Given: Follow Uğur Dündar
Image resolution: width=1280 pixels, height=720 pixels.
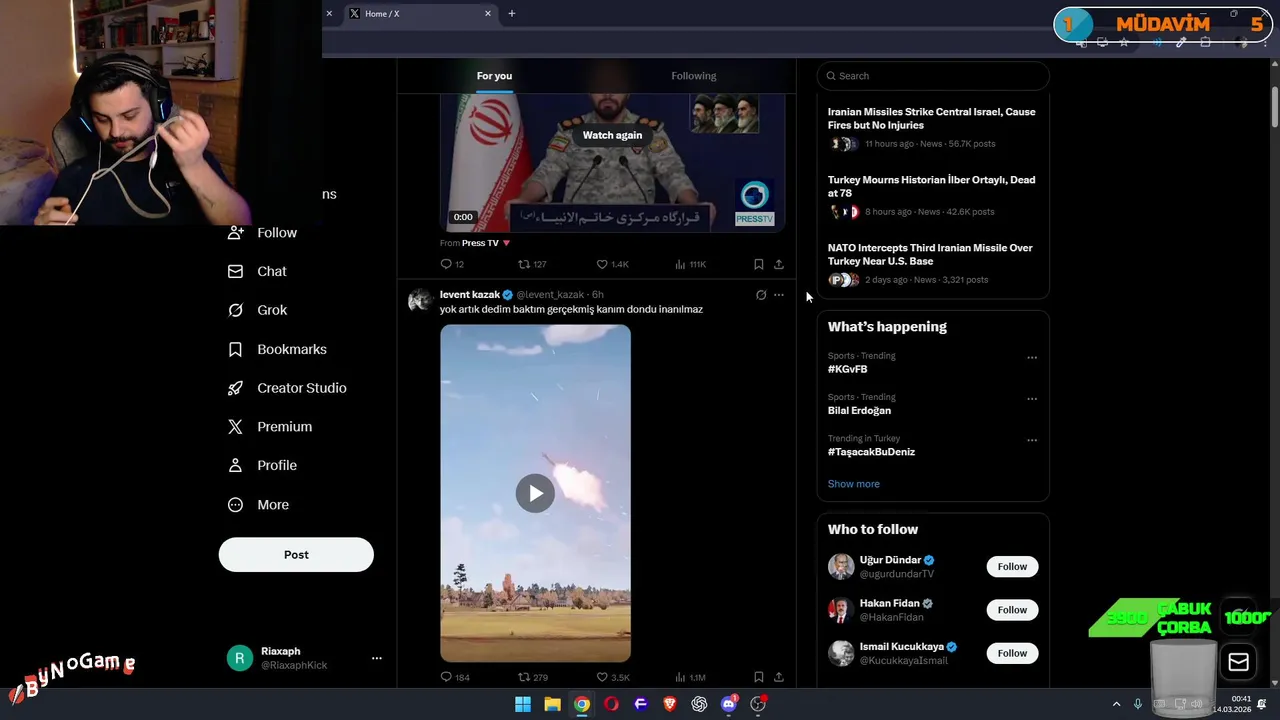Looking at the screenshot, I should click(1012, 567).
